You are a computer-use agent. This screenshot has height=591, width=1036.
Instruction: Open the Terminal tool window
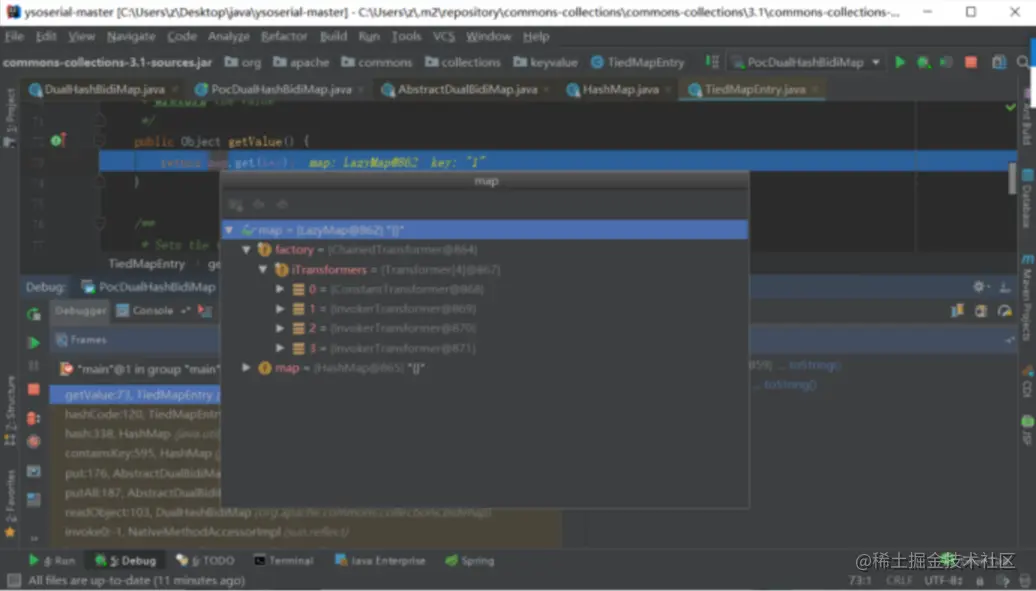[284, 561]
